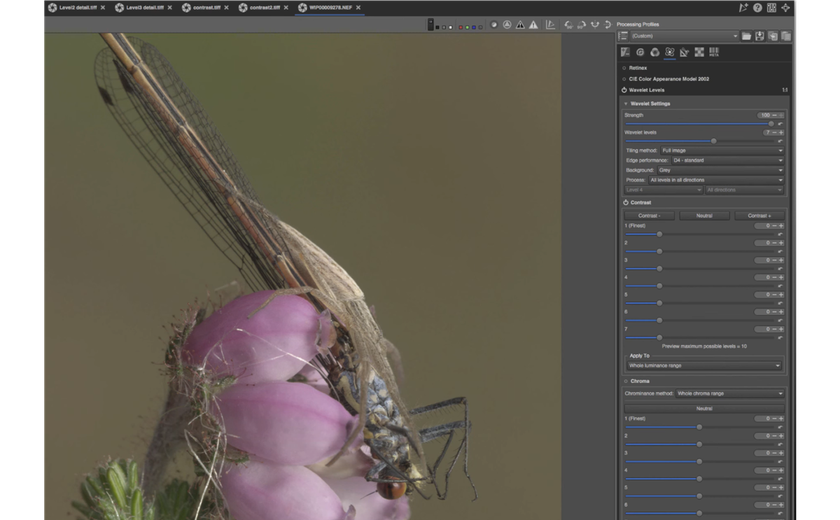Close the Level2 detail.tiff tab

click(103, 7)
